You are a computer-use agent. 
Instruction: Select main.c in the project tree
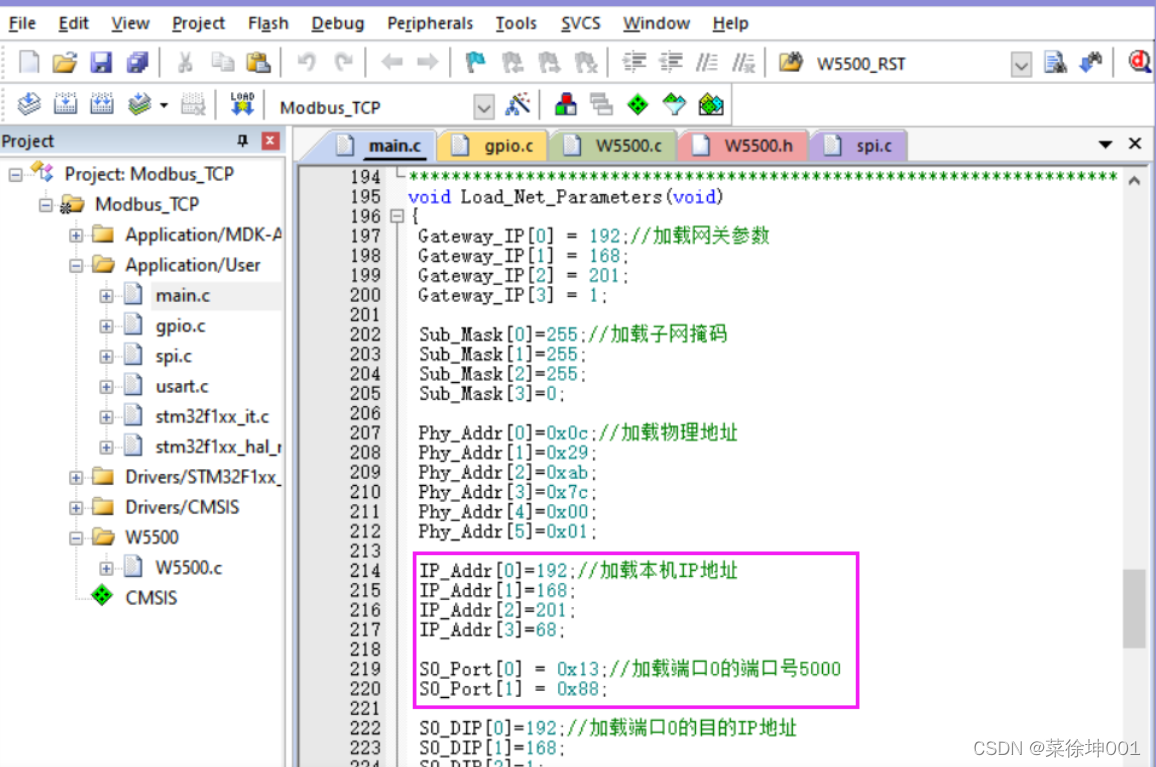click(x=183, y=296)
